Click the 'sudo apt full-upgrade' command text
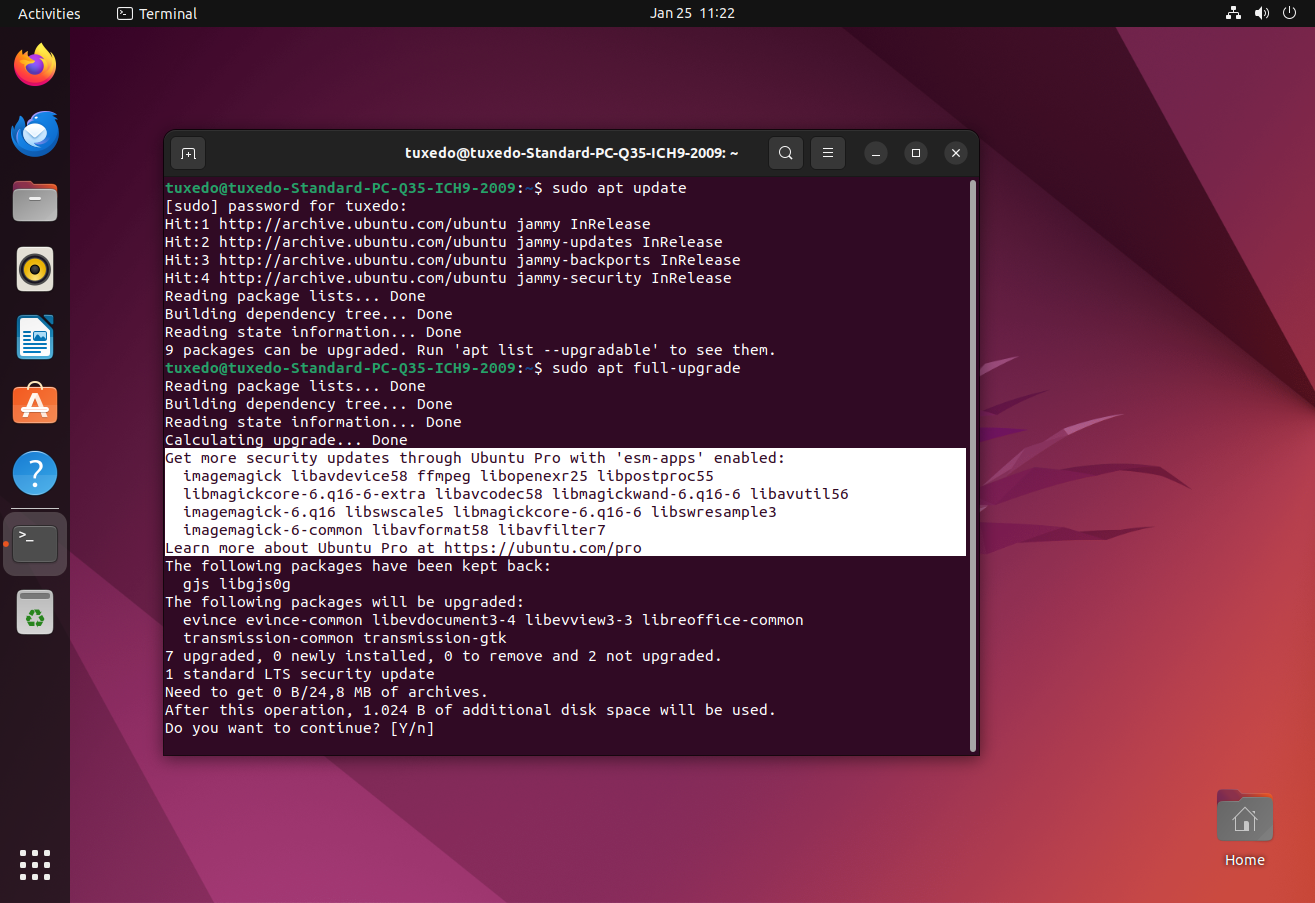The height and width of the screenshot is (903, 1315). coord(646,368)
